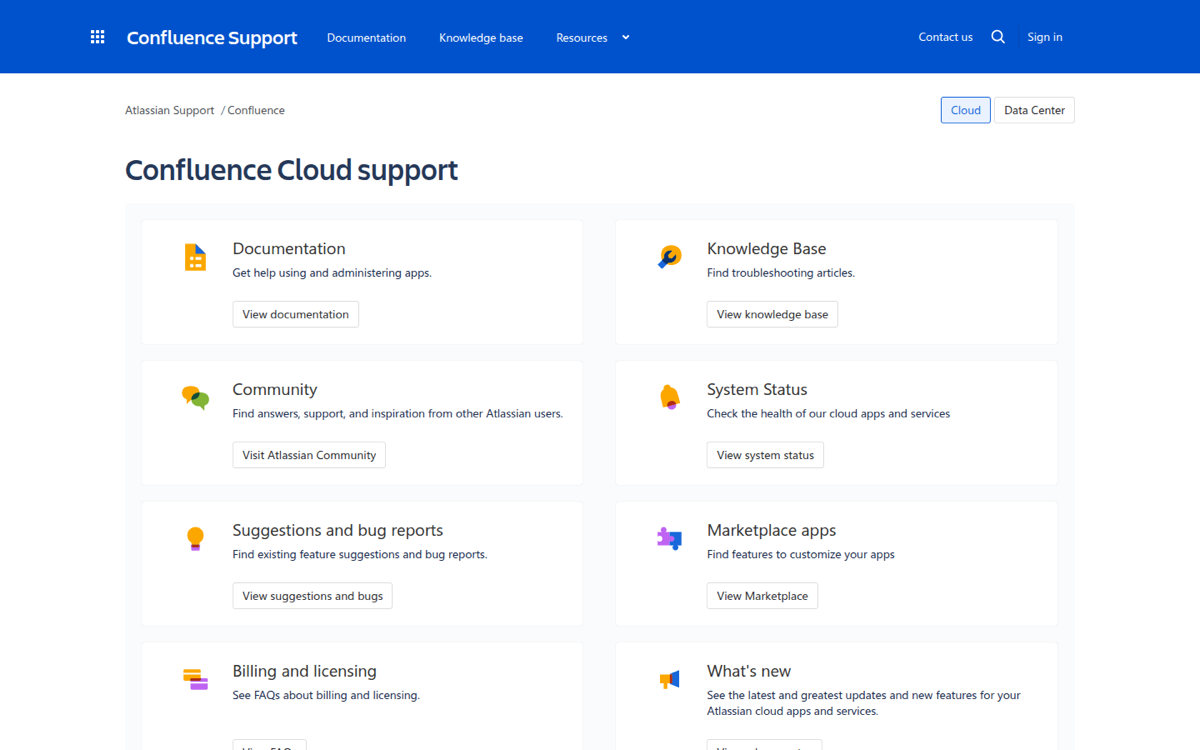Click 'See FAQs about billing and licensing.' text
This screenshot has height=750, width=1200.
[326, 695]
